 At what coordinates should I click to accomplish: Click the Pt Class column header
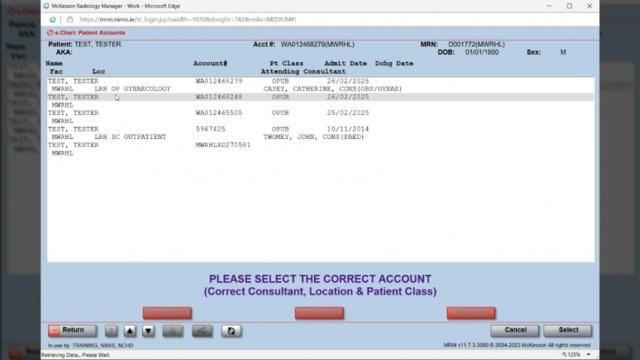[x=287, y=64]
